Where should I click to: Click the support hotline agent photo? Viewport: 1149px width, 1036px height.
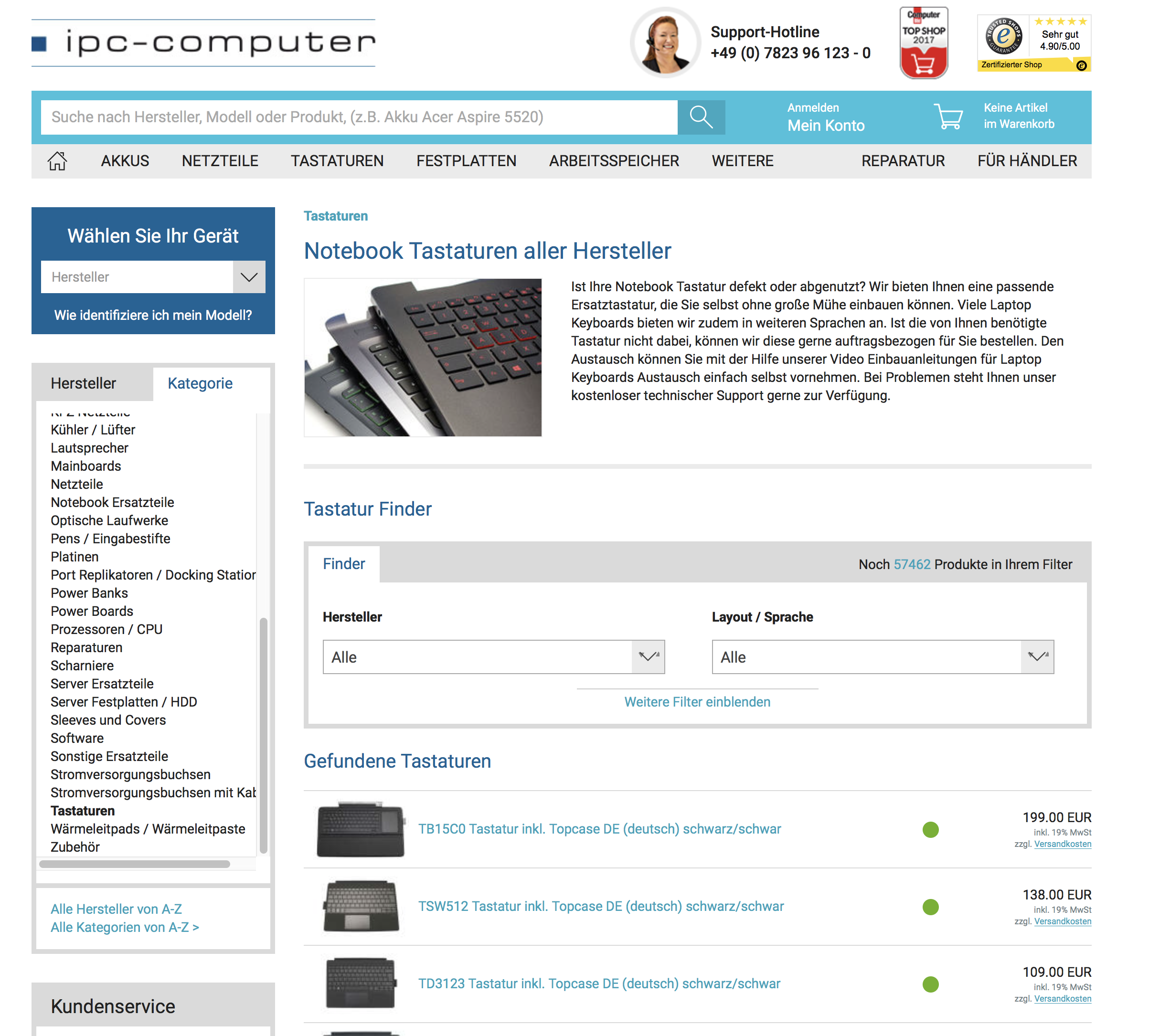click(x=666, y=42)
